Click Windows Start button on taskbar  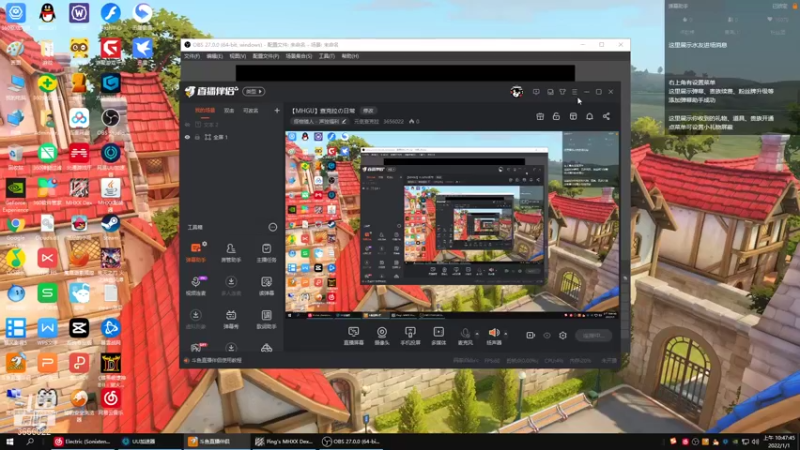[x=9, y=441]
